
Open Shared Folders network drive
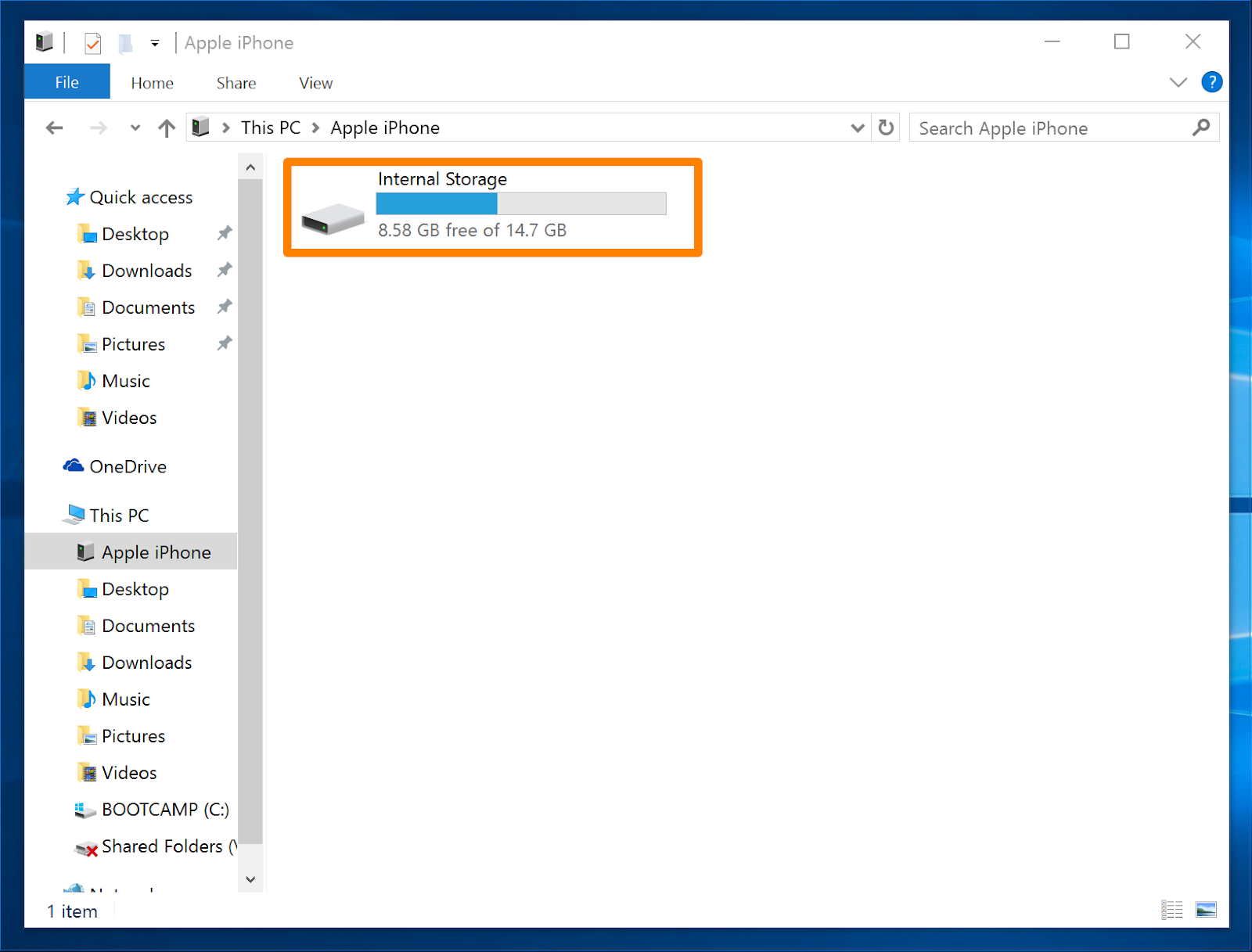tap(155, 846)
